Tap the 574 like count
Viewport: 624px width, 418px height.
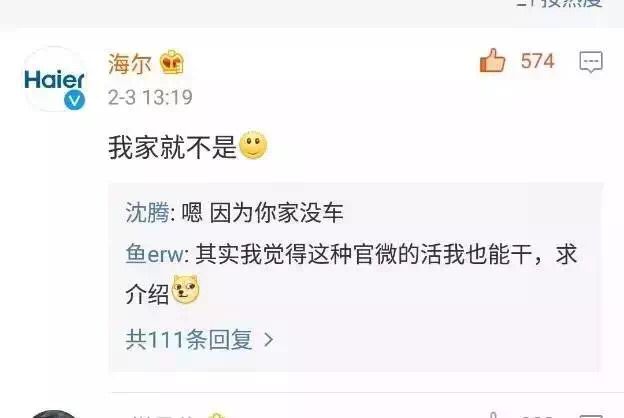pyautogui.click(x=537, y=61)
